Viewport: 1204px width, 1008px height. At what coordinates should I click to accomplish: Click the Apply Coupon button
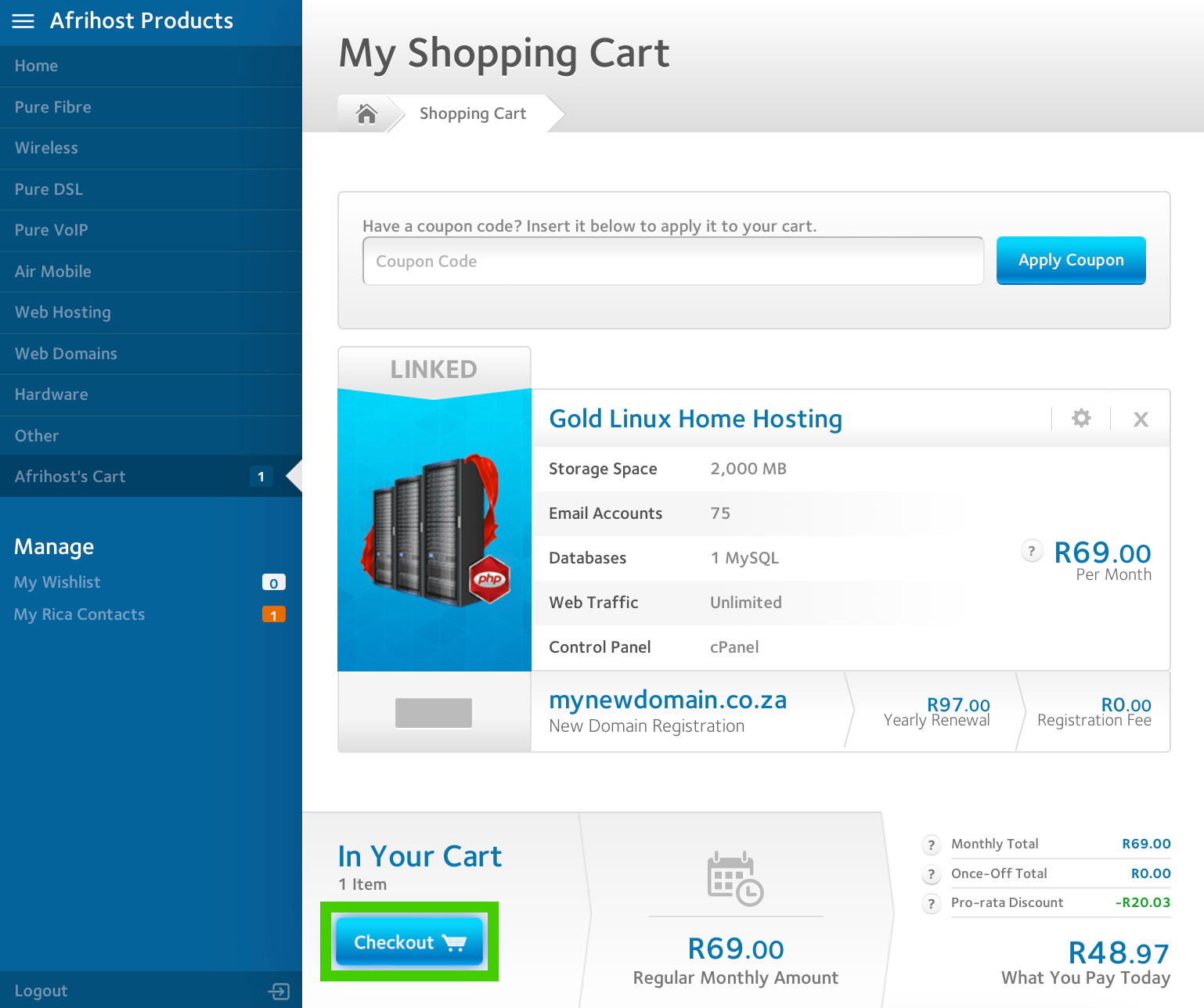tap(1070, 261)
